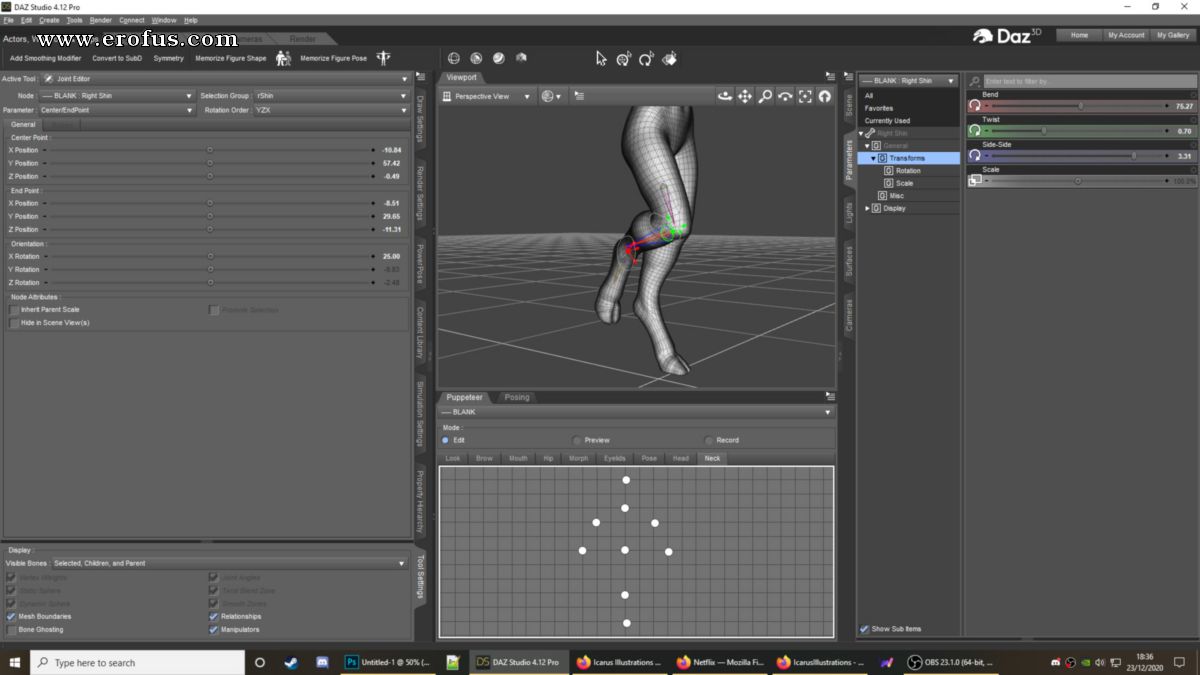Open the Perspective View camera dropdown

pos(487,96)
